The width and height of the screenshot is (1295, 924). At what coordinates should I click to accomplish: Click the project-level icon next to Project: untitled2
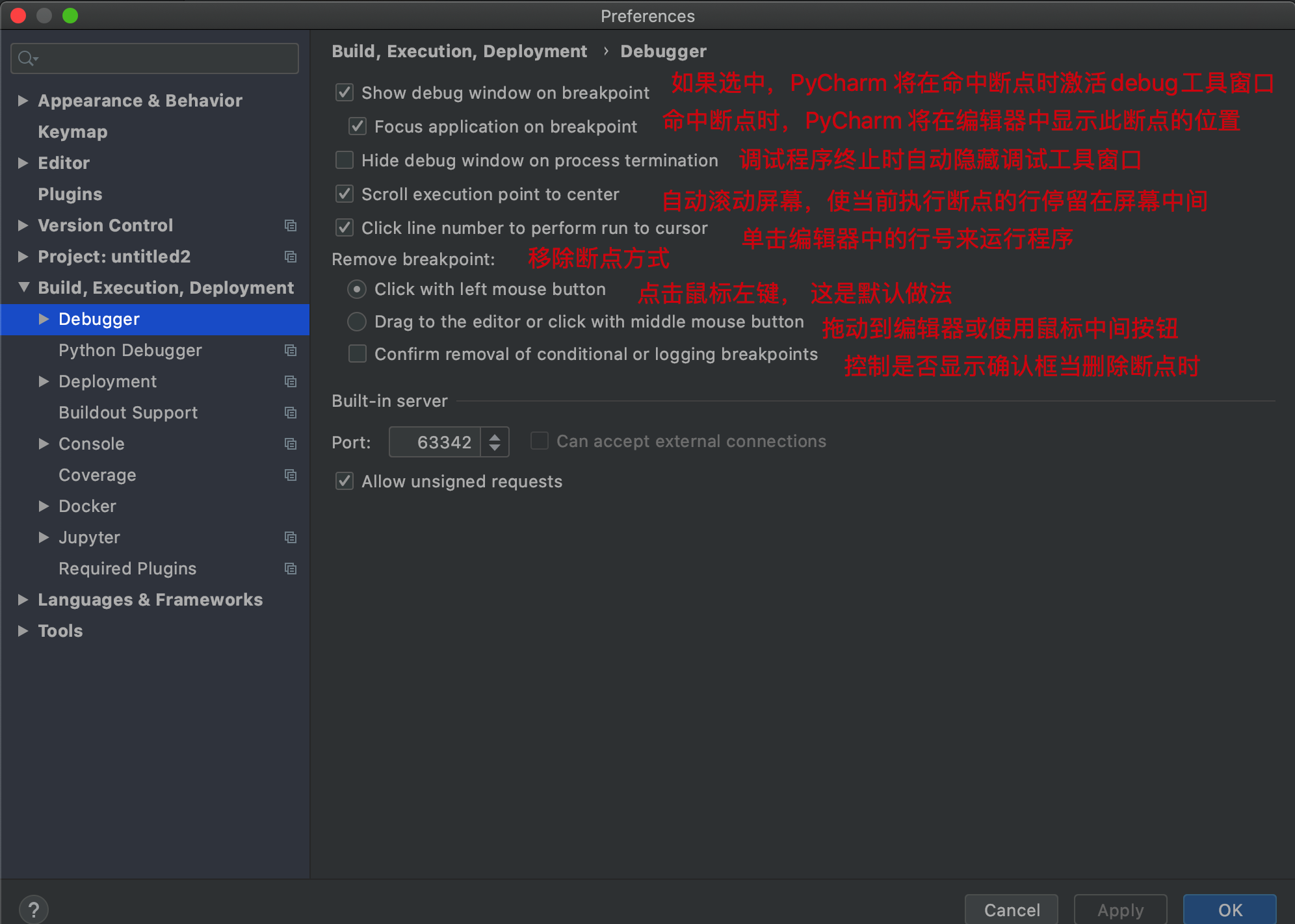click(291, 257)
